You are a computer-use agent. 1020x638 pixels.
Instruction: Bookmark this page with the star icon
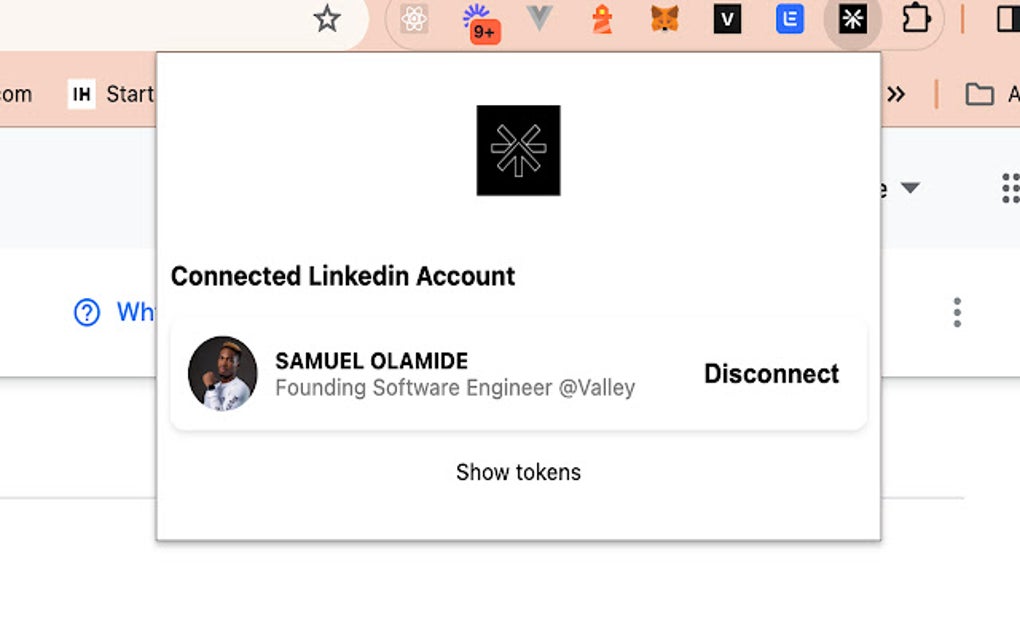[327, 19]
